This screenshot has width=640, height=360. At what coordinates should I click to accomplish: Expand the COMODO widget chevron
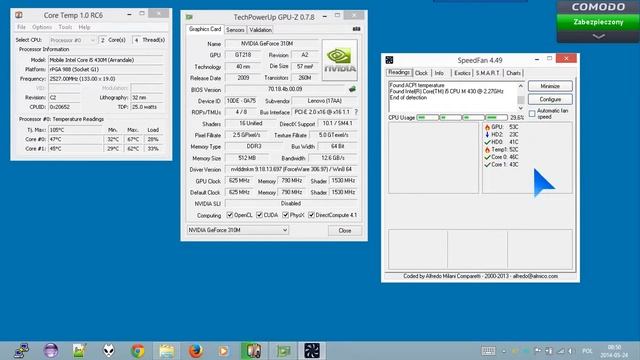pos(598,36)
